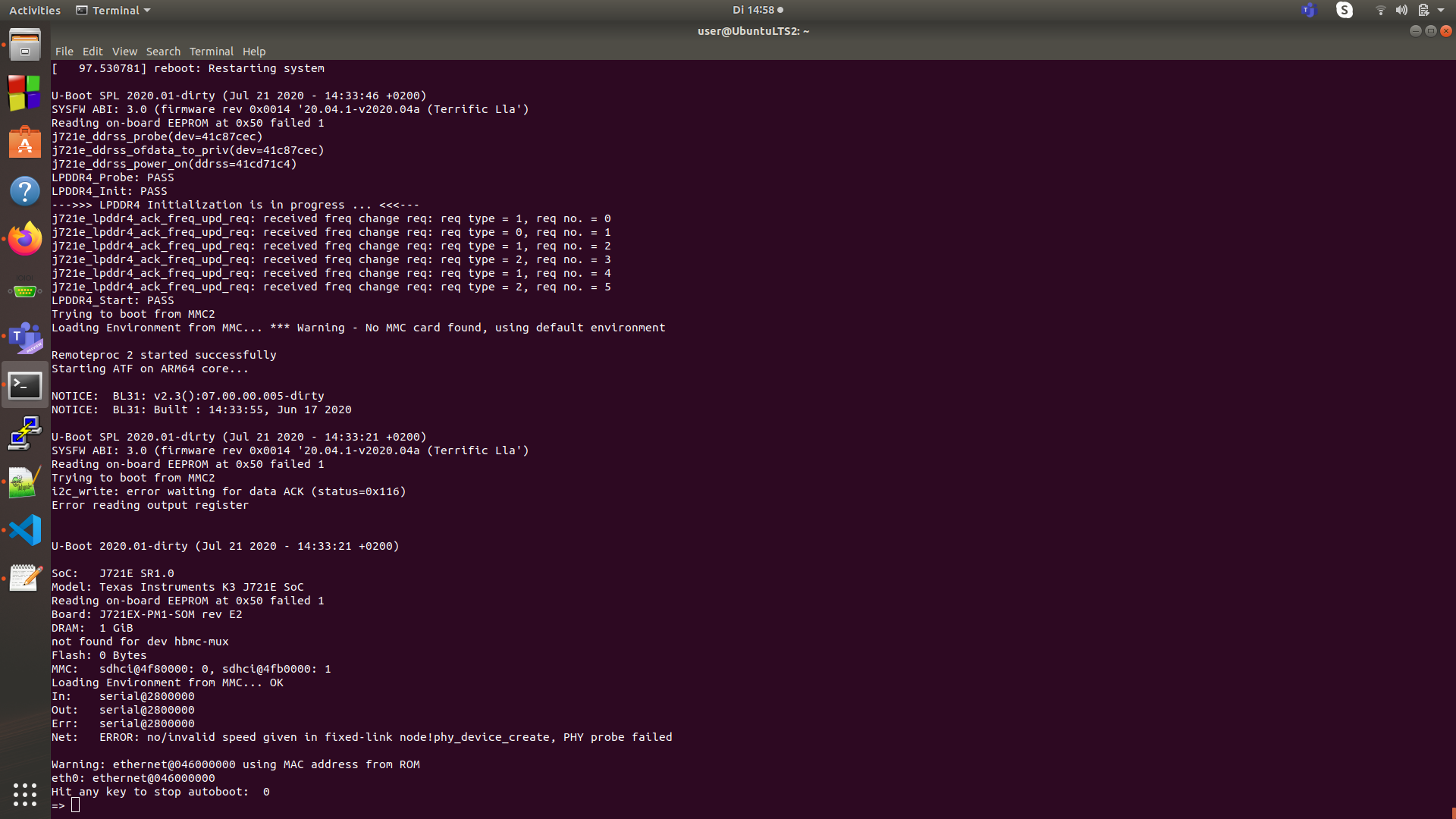The width and height of the screenshot is (1456, 819).
Task: Open the Activities overview
Action: click(x=35, y=10)
